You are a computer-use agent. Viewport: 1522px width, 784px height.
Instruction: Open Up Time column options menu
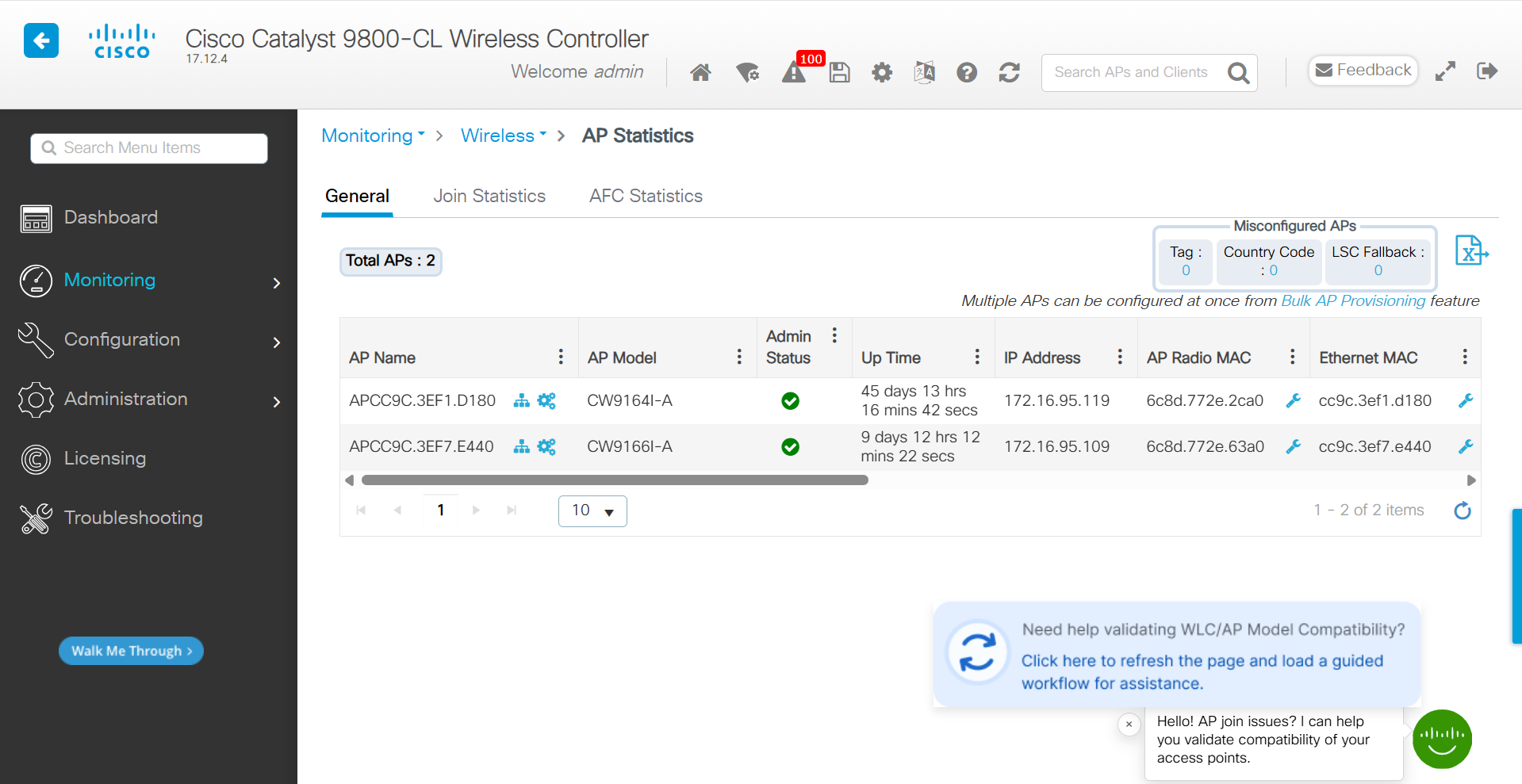click(977, 357)
